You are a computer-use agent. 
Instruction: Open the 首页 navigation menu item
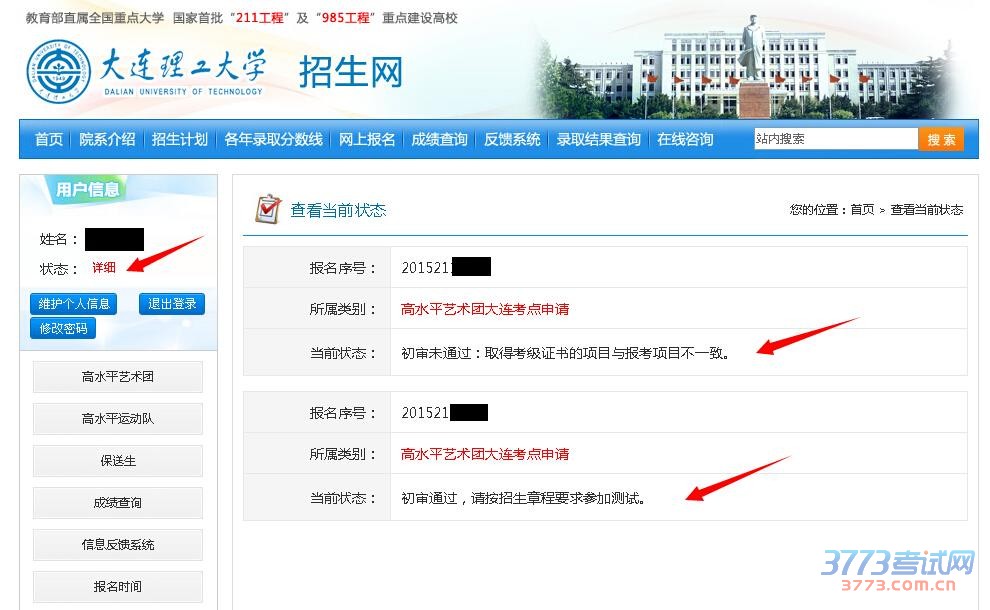pos(49,140)
